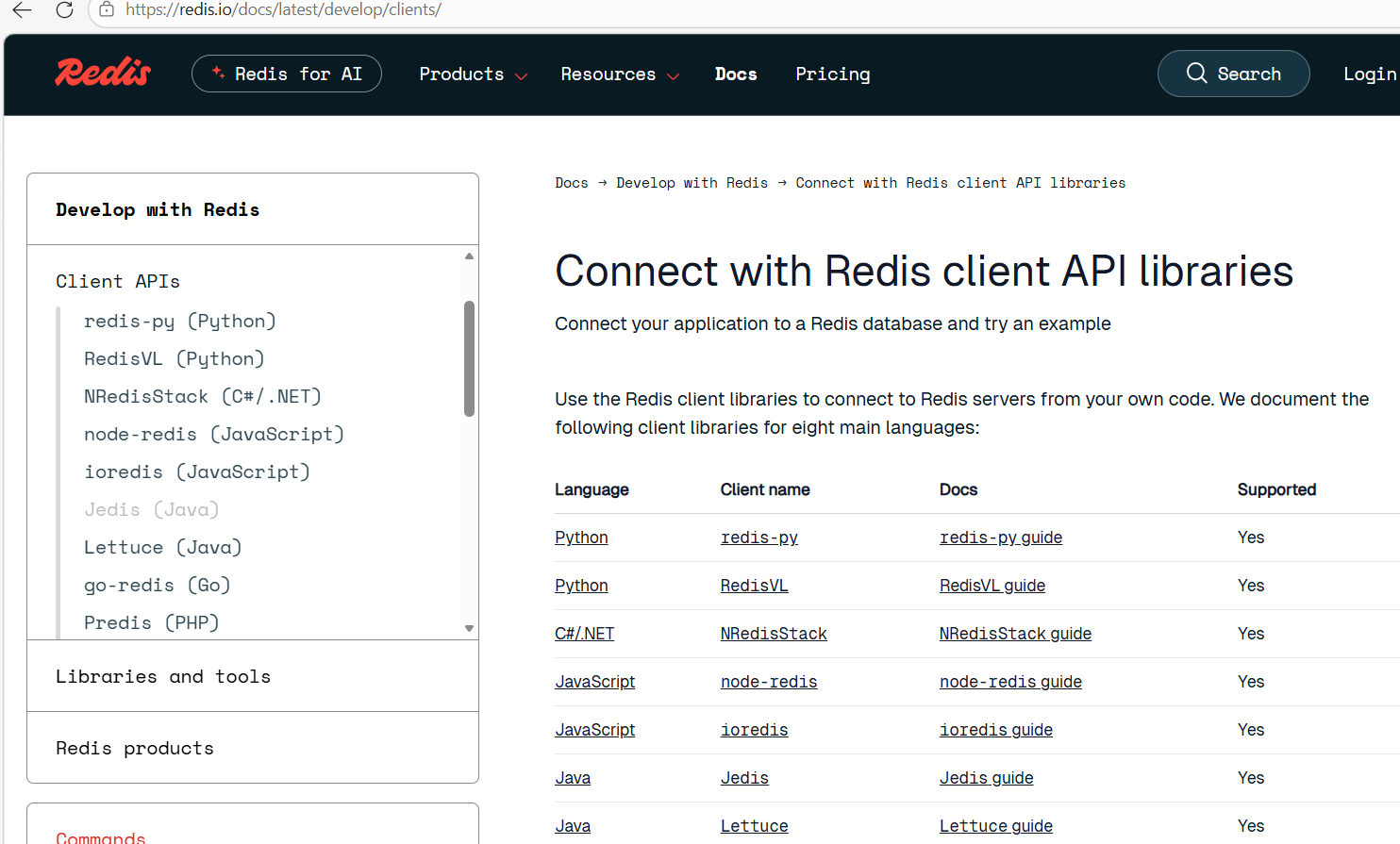Open node-redis (JavaScript) sidebar entry

[x=214, y=434]
